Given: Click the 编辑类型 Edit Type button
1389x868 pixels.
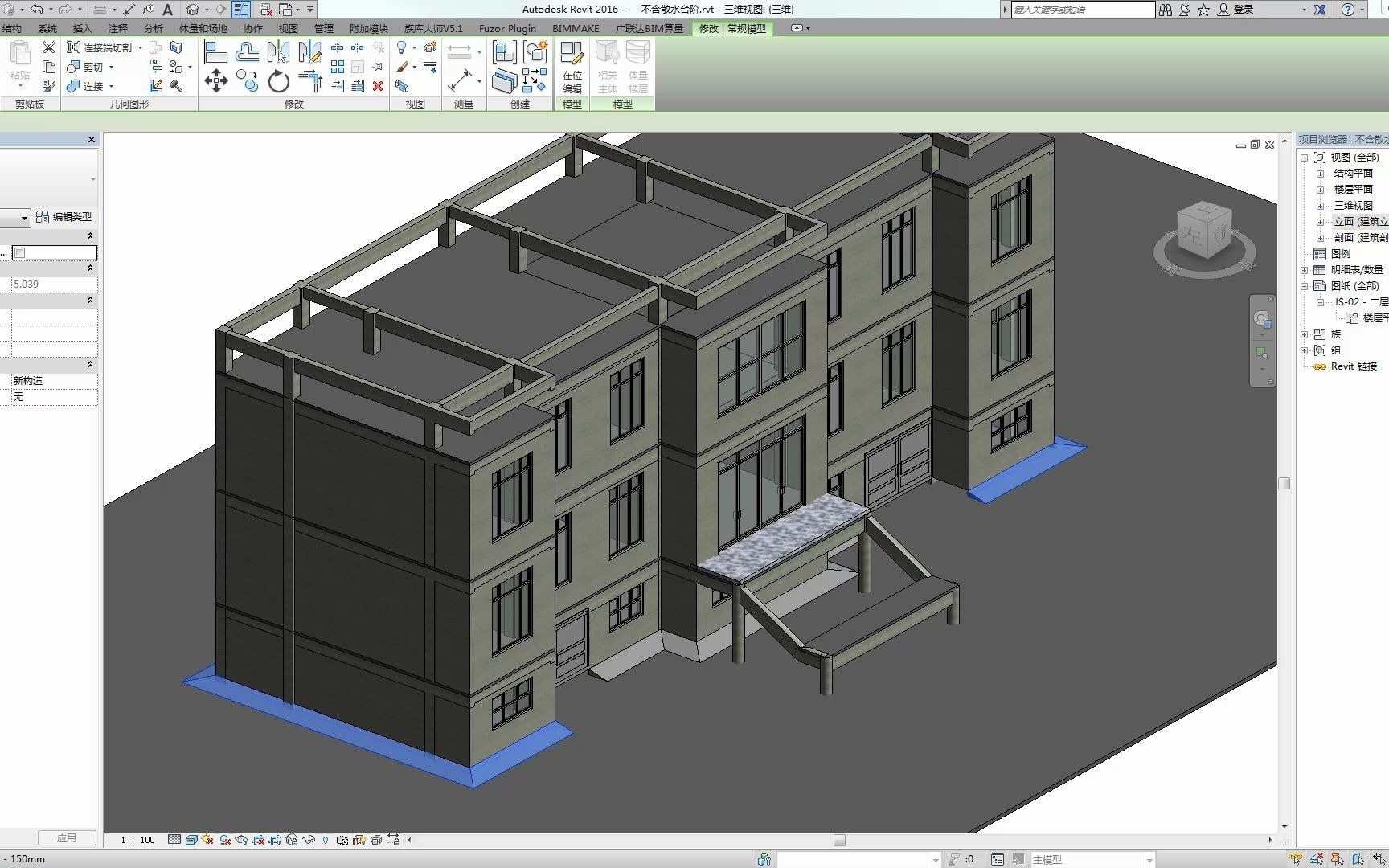Looking at the screenshot, I should pyautogui.click(x=64, y=217).
